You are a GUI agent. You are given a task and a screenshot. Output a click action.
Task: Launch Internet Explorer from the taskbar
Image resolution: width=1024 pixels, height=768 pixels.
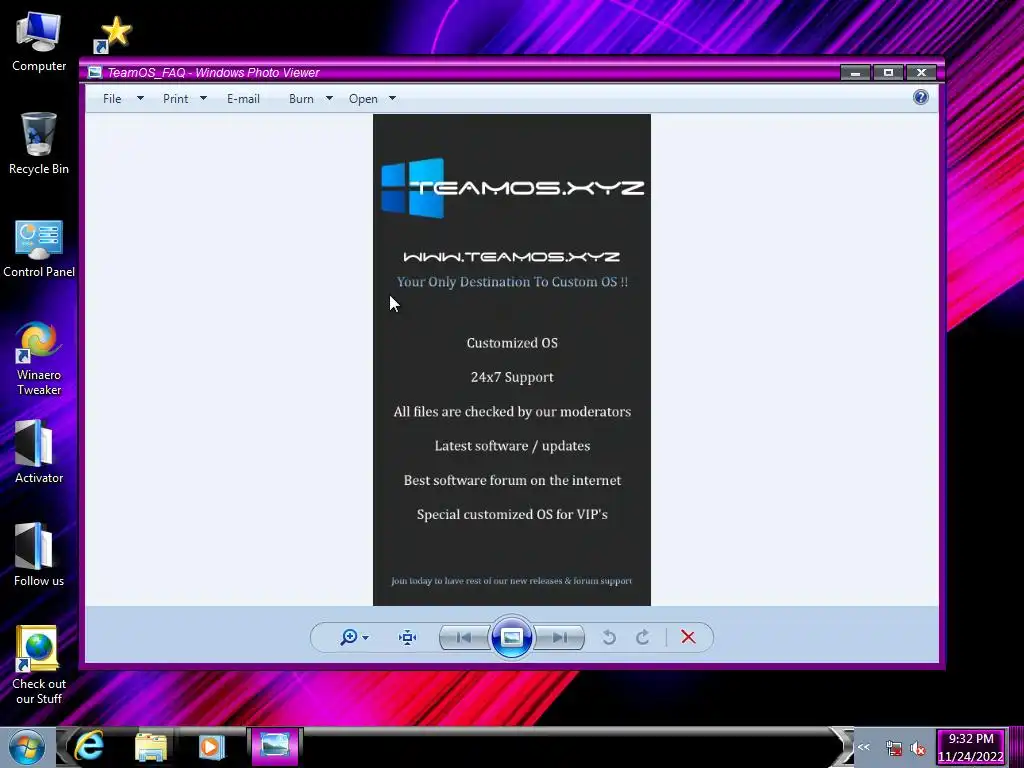pos(89,746)
